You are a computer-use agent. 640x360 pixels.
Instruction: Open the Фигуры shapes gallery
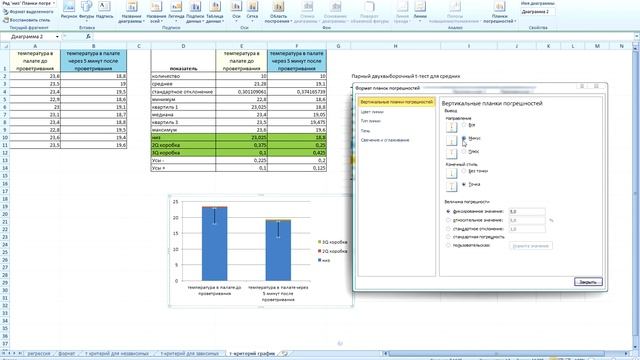[86, 11]
